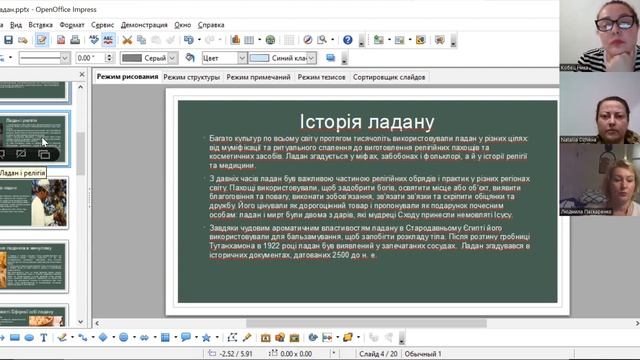The width and height of the screenshot is (640, 360).
Task: Choose the Block Arrows tool
Action: [x=144, y=338]
